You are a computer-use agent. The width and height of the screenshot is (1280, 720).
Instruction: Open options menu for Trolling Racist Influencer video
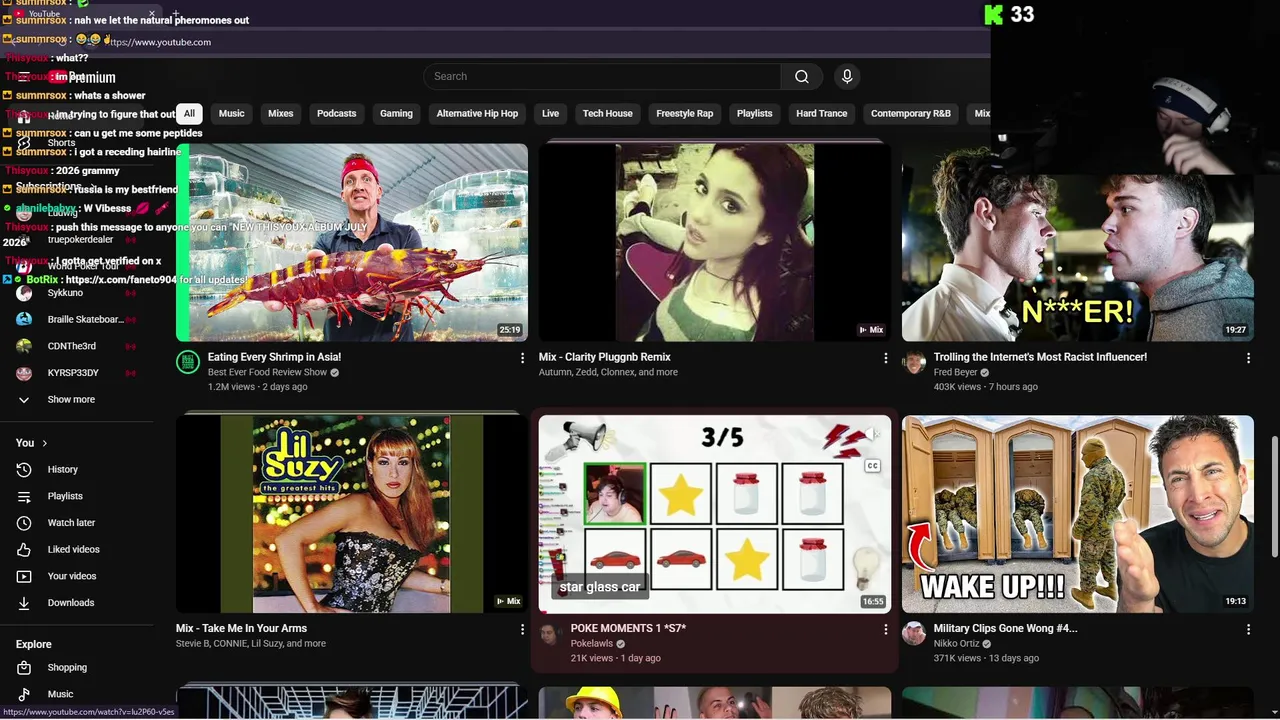coord(1248,357)
